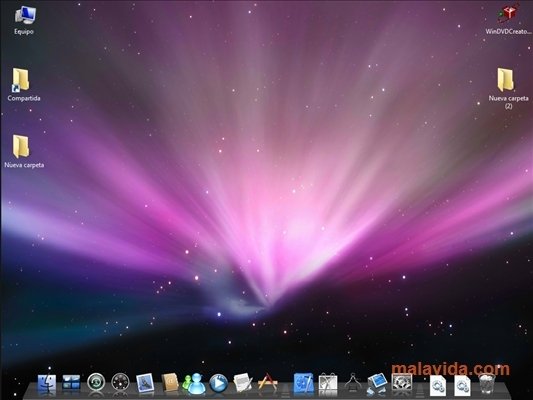
Task: Select the WinDVDCreator desktop icon
Action: click(508, 14)
